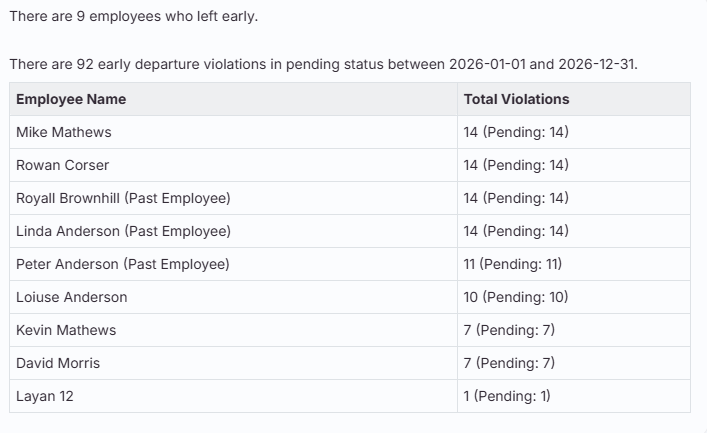The width and height of the screenshot is (707, 433).
Task: Click the Employee Name column header
Action: point(233,99)
